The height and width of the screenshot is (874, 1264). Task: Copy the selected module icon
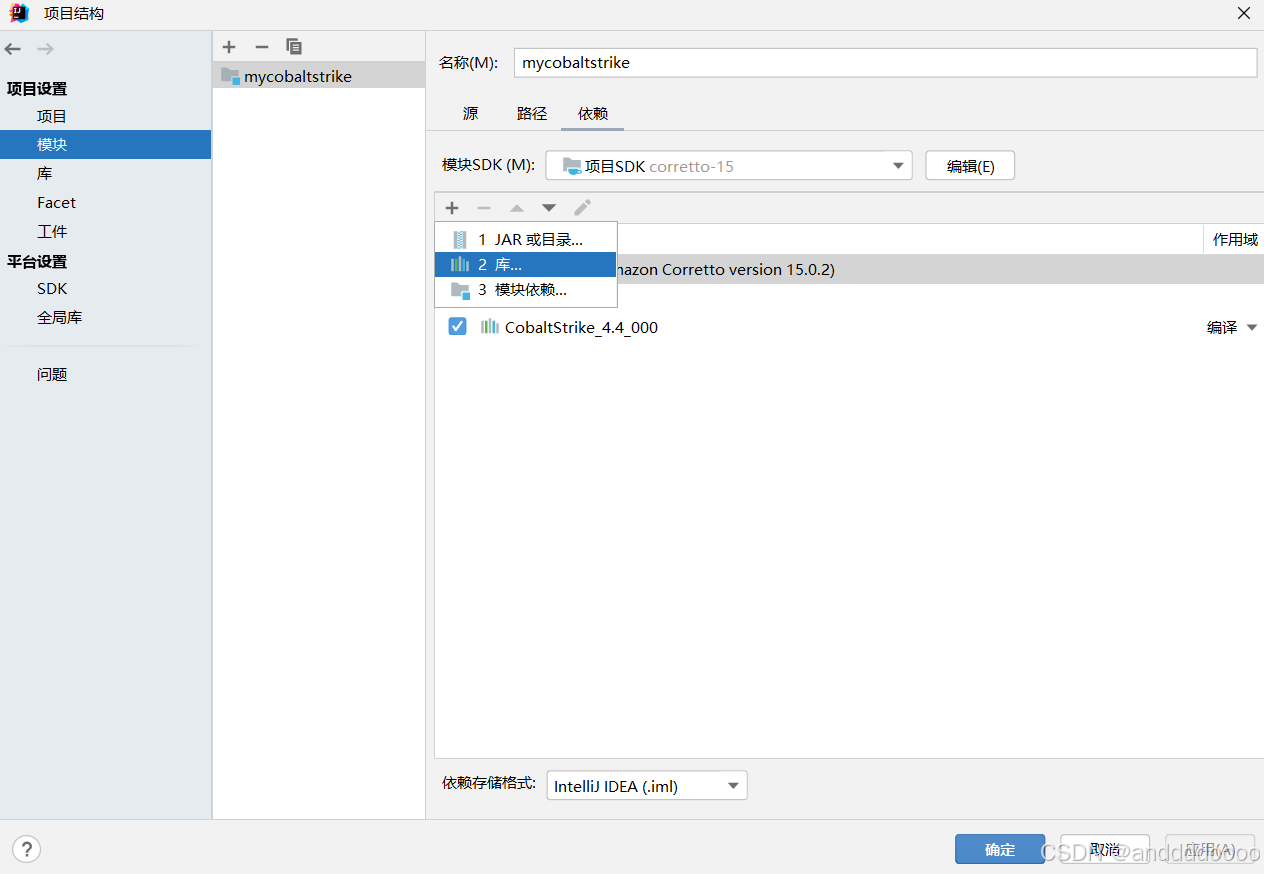(294, 47)
